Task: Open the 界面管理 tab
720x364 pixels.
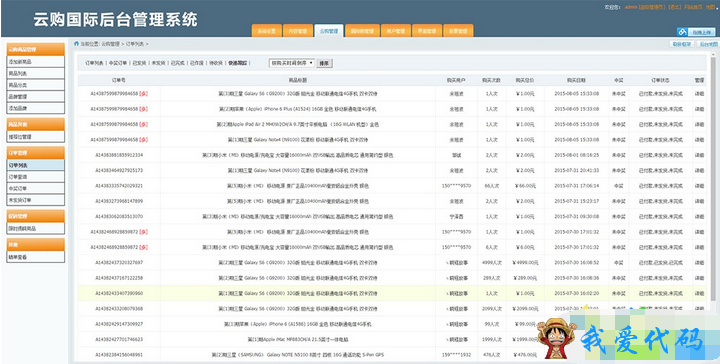Action: click(427, 31)
